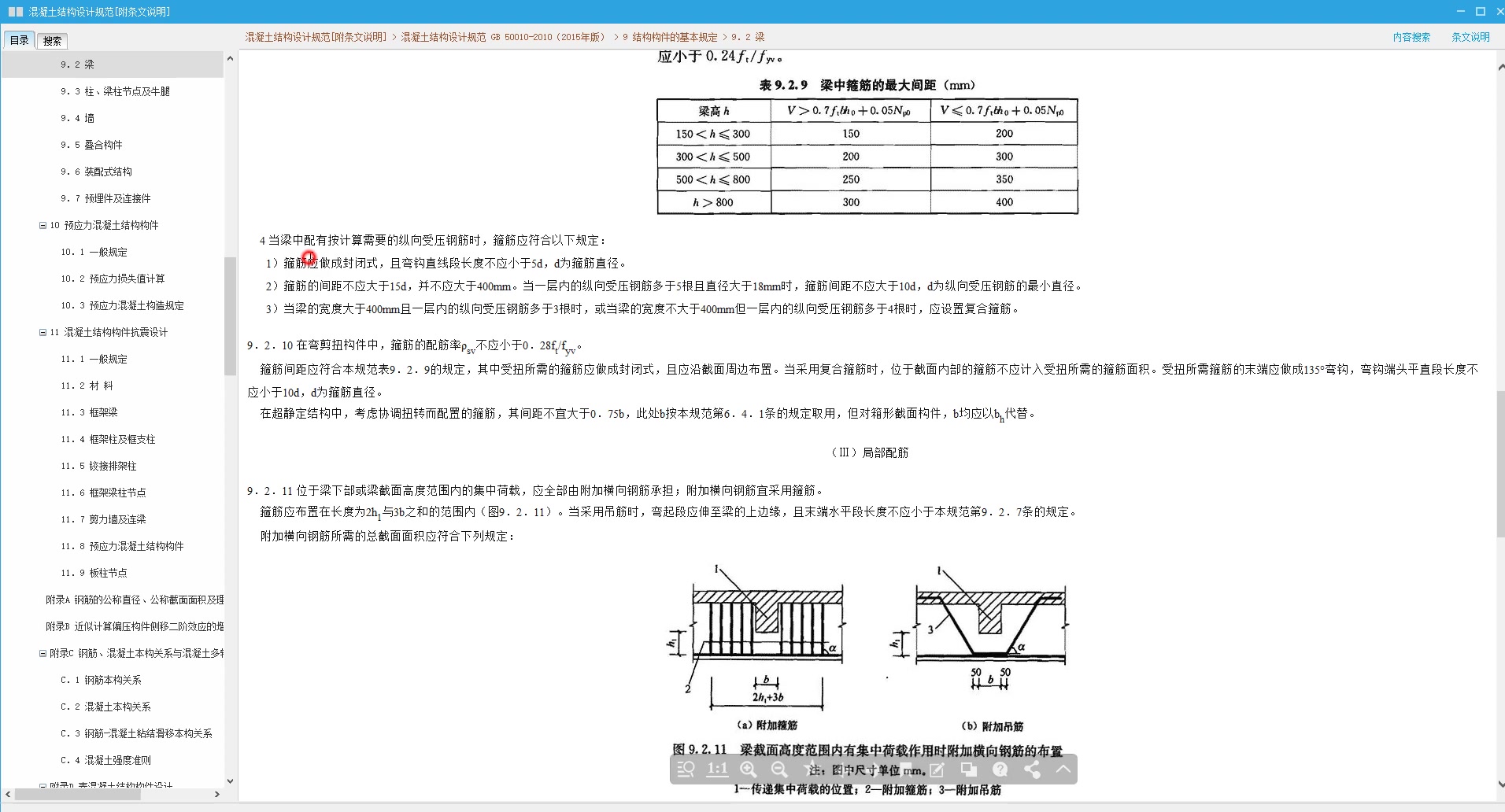Click the contents panel horizontal scroll-left arrow
The width and height of the screenshot is (1505, 812).
8,795
